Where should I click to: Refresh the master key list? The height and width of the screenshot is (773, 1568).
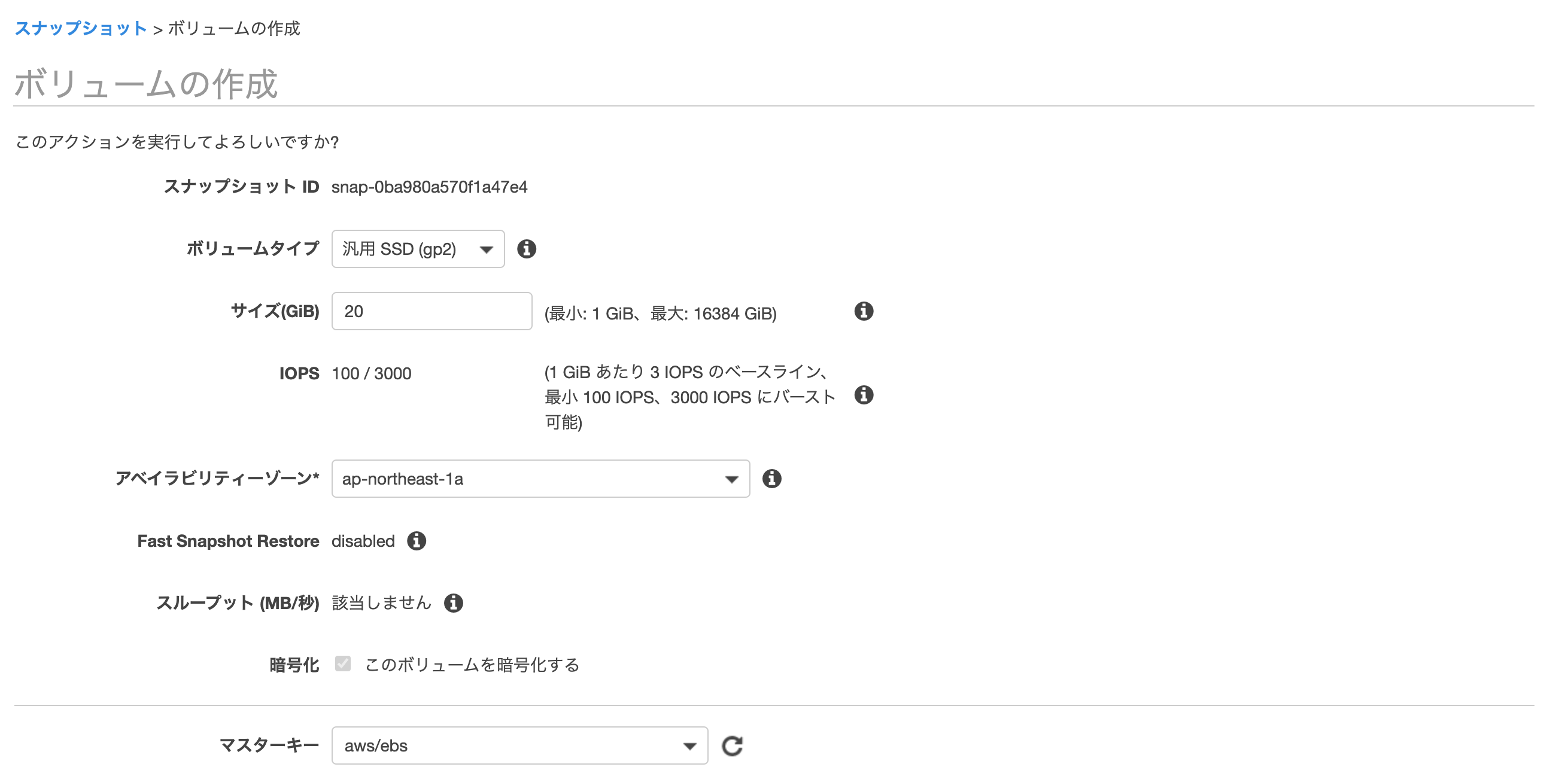point(732,745)
